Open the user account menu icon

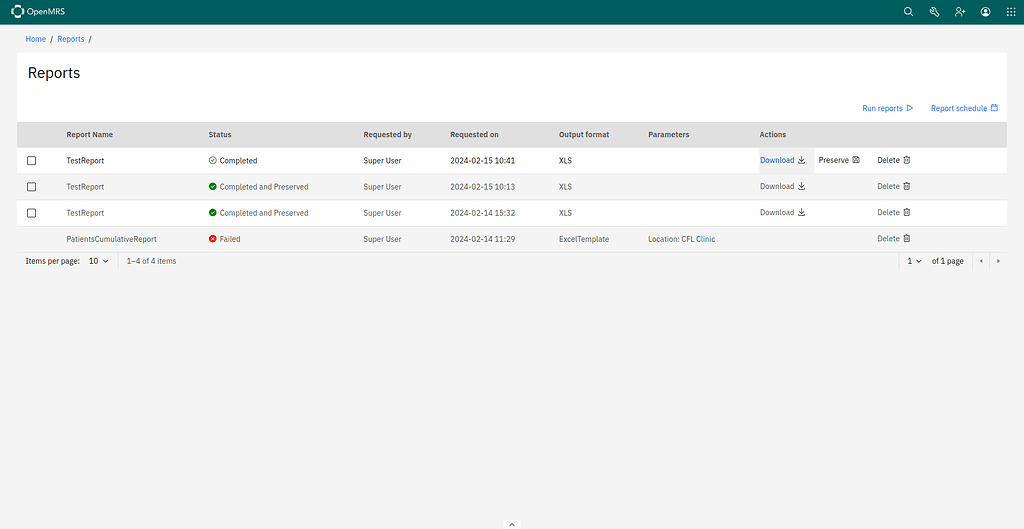(985, 12)
